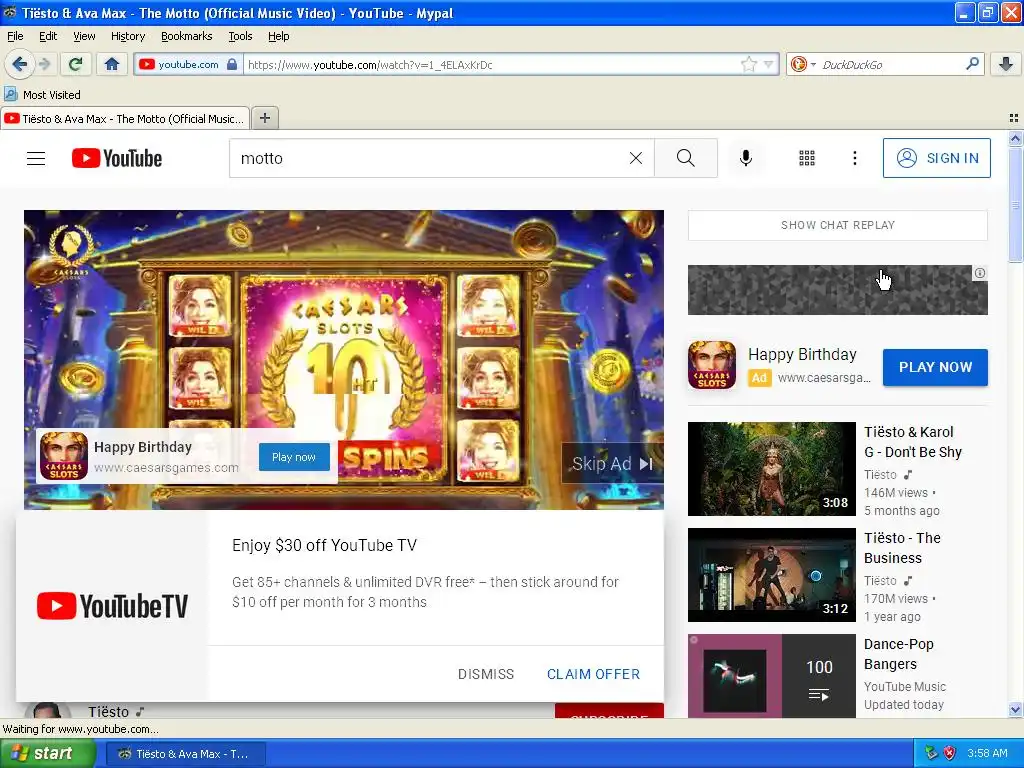Click the Skip Ad button
This screenshot has width=1024, height=768.
click(x=612, y=464)
